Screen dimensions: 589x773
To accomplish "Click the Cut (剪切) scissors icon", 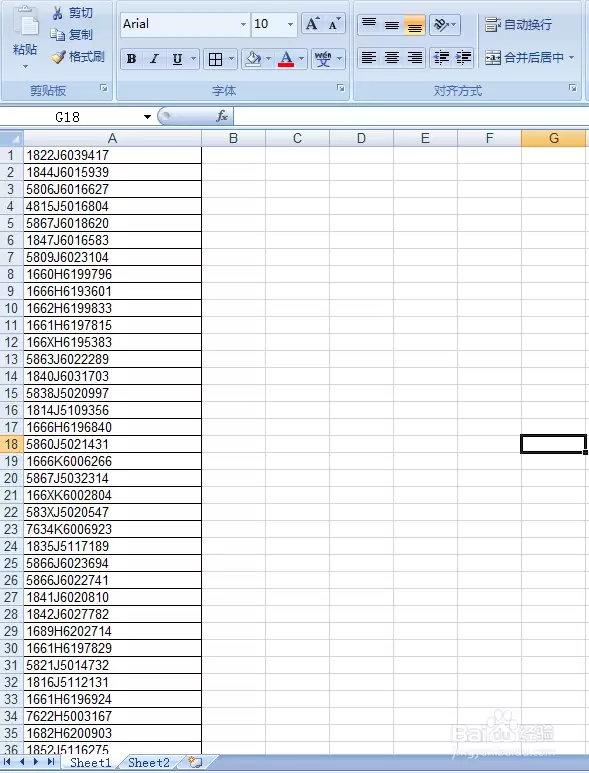I will [58, 13].
